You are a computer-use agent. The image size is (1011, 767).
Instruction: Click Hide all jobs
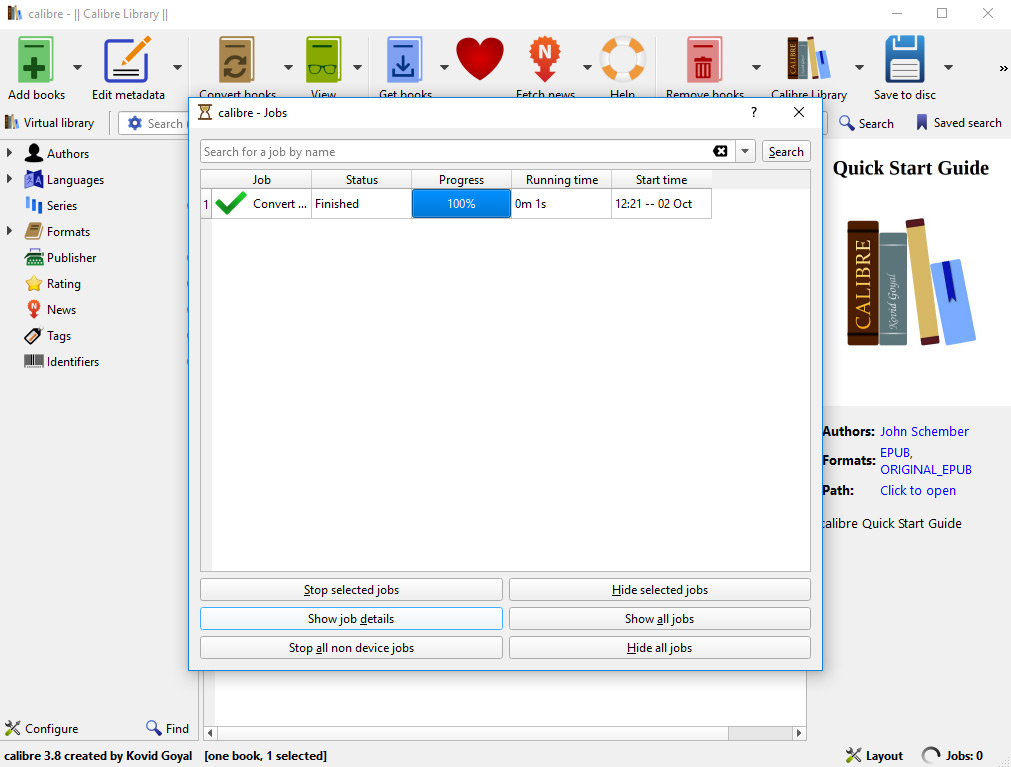click(x=660, y=648)
